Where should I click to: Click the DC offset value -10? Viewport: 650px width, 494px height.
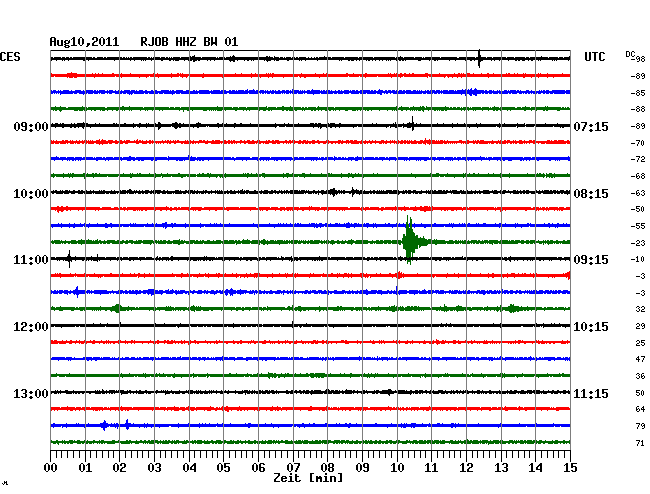pyautogui.click(x=638, y=259)
